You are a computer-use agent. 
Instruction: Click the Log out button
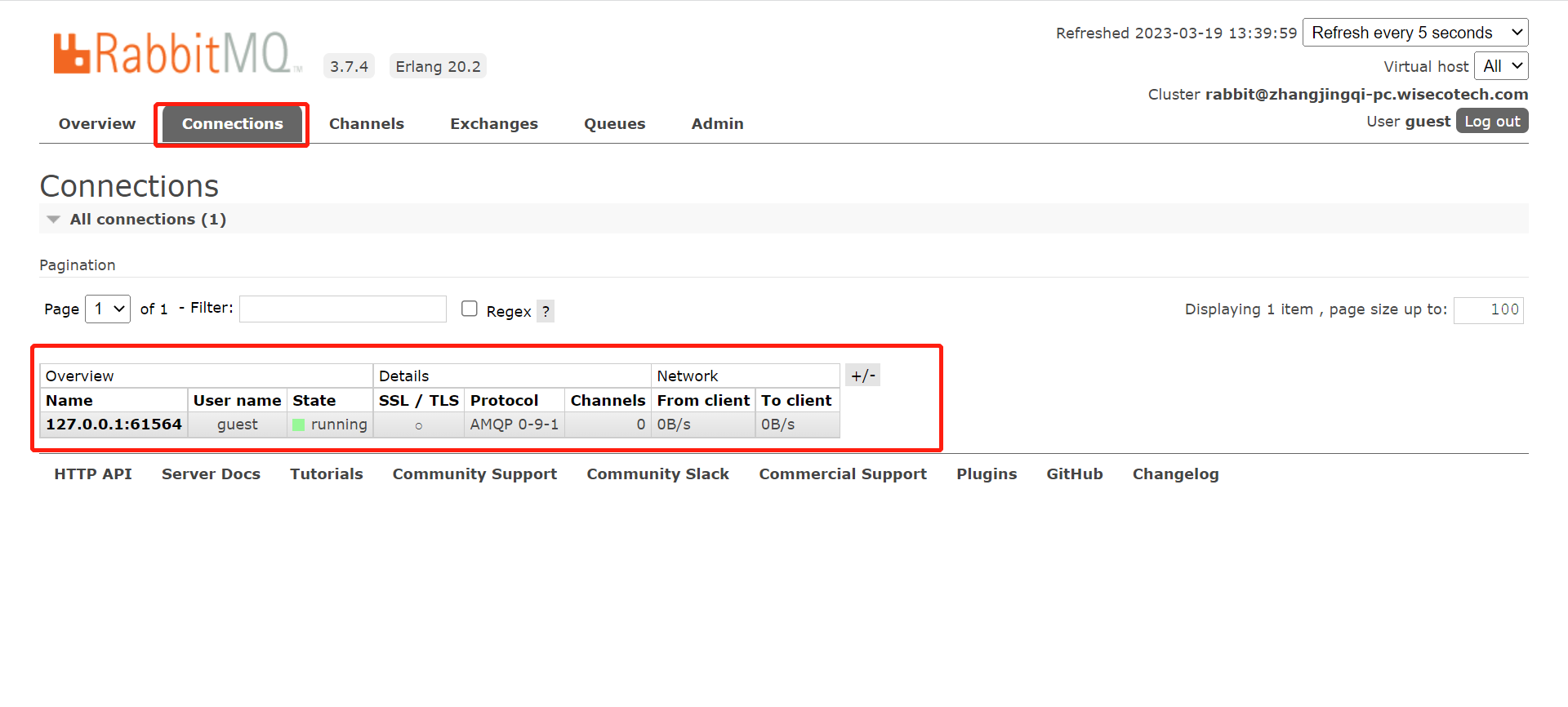click(x=1492, y=121)
